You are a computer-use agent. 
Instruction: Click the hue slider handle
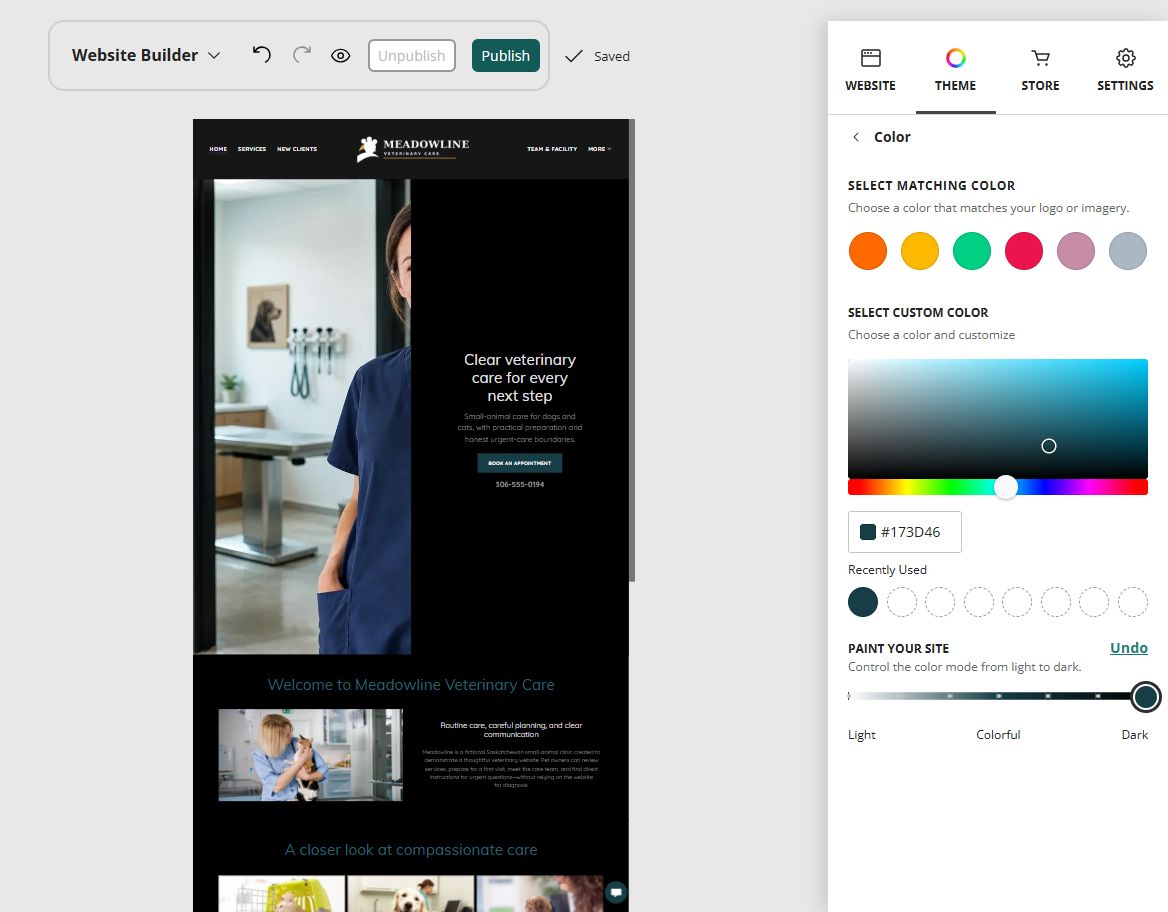[x=1006, y=487]
